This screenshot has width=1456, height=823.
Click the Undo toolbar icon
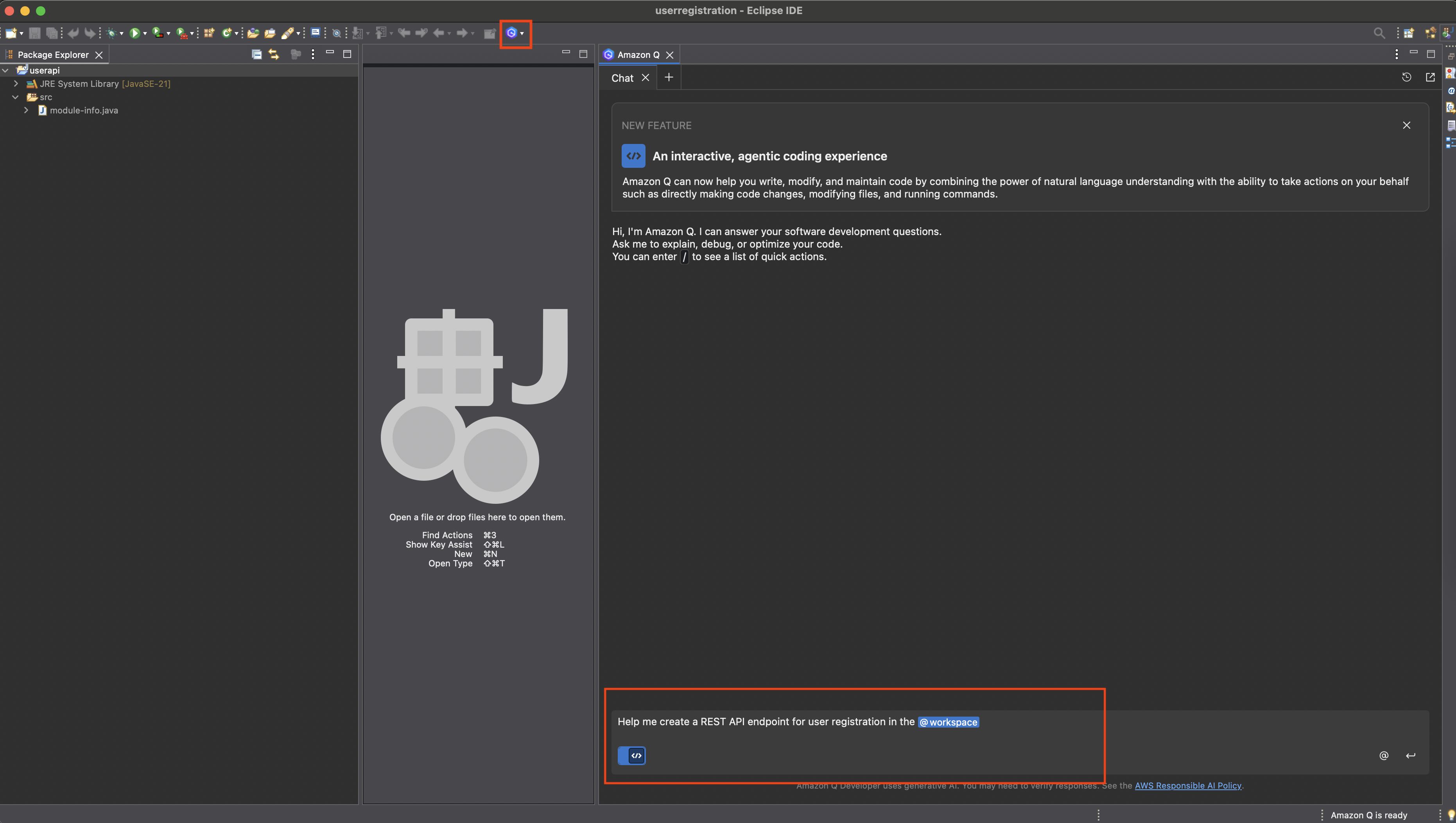pyautogui.click(x=74, y=33)
